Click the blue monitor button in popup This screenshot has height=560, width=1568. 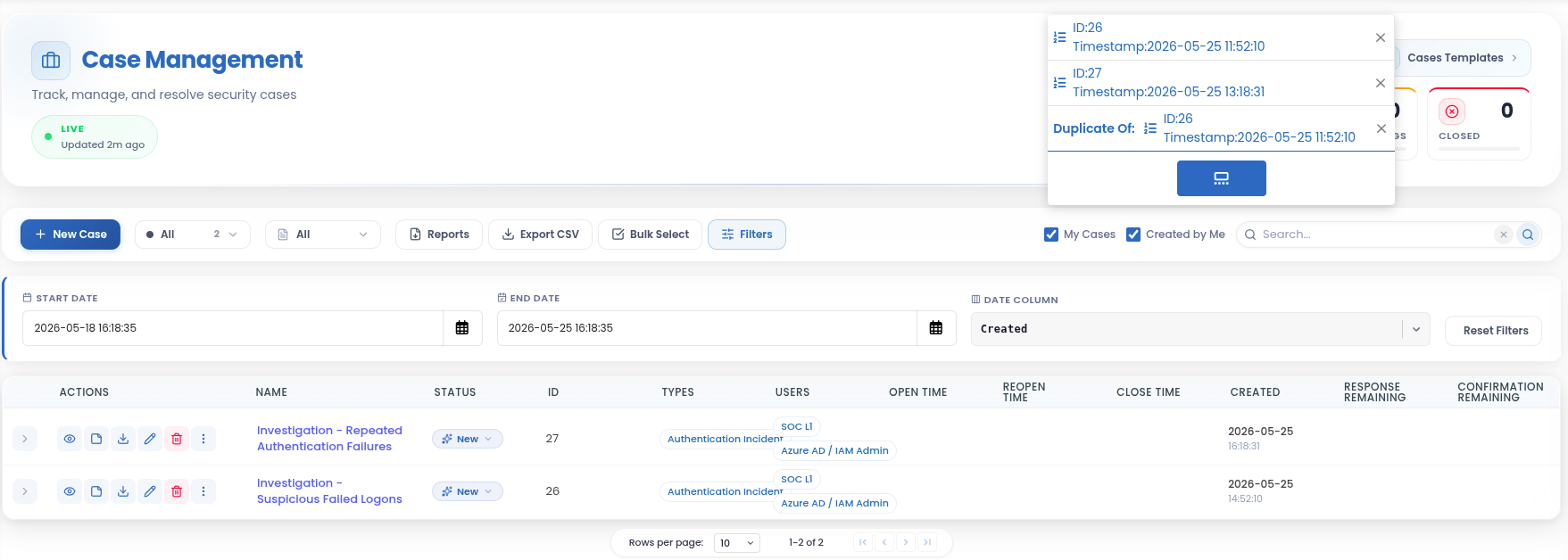tap(1221, 178)
